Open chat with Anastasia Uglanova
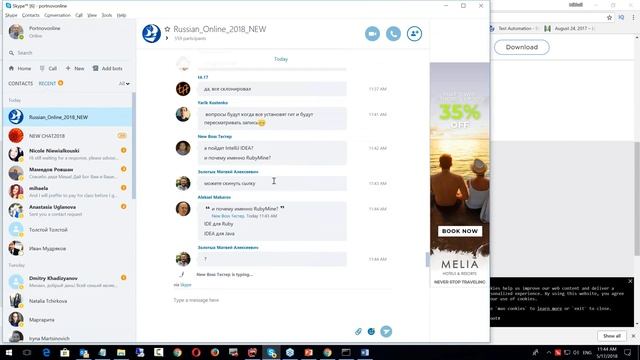Image resolution: width=640 pixels, height=360 pixels. [x=67, y=211]
